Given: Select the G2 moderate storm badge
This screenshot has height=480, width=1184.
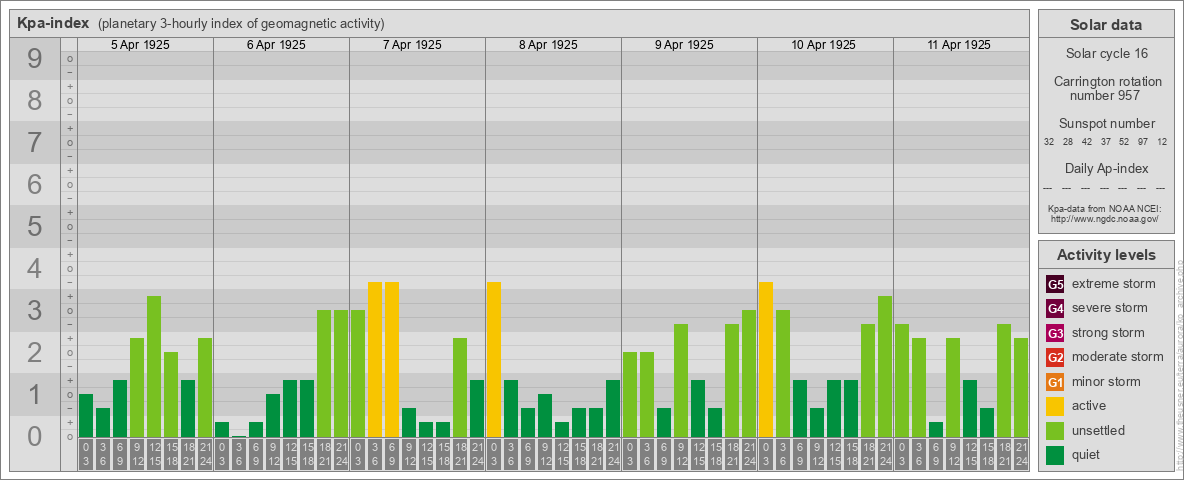Looking at the screenshot, I should point(1055,357).
